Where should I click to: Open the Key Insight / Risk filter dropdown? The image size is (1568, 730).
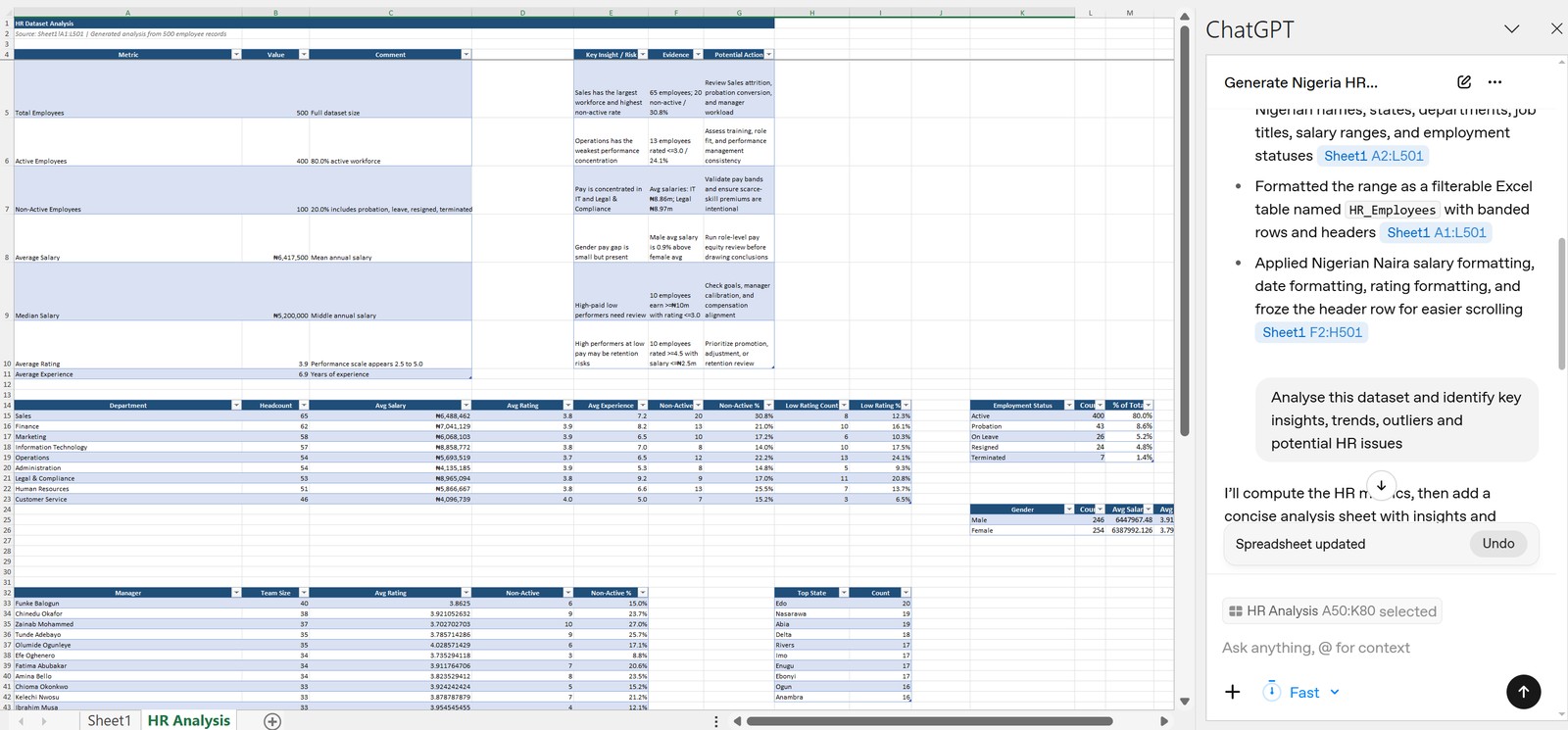(643, 54)
